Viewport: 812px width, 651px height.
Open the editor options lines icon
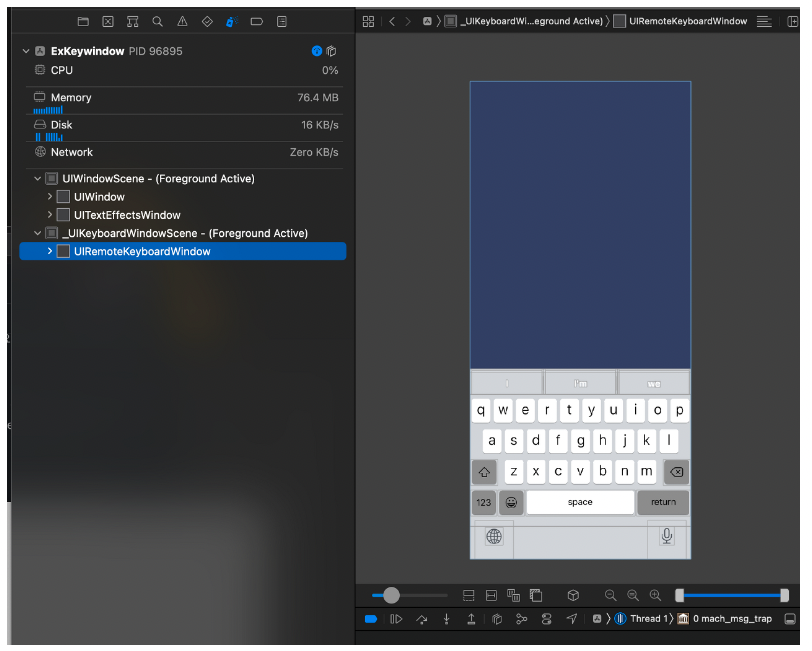(764, 21)
